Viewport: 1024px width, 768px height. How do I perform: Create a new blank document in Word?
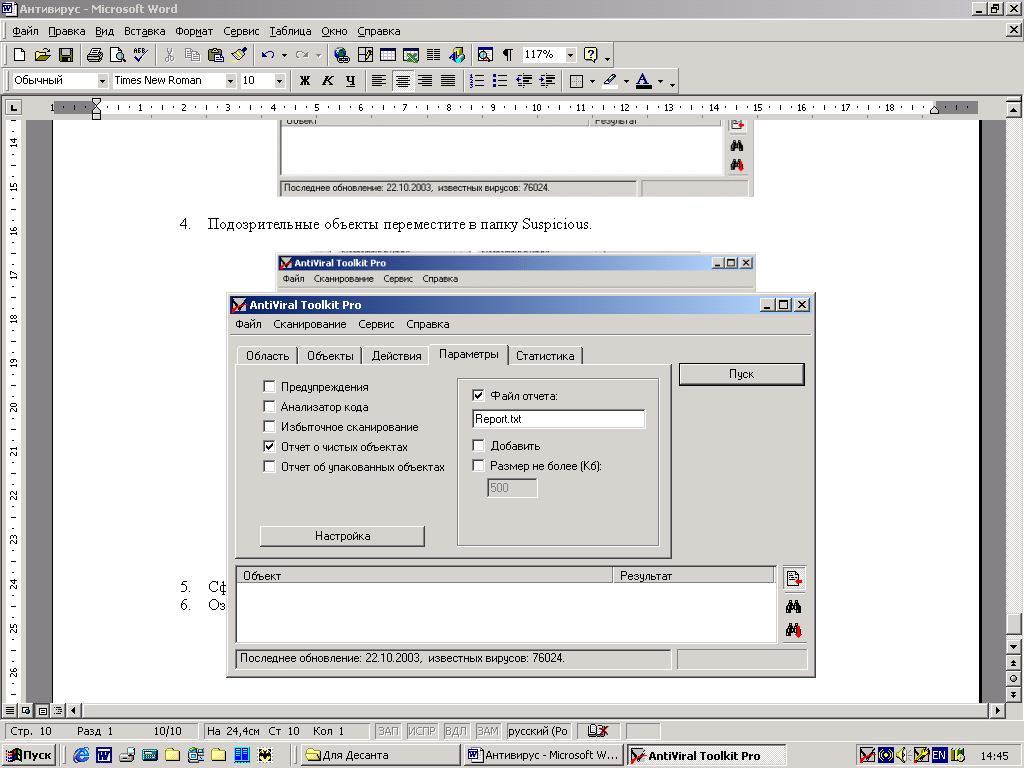[x=20, y=55]
